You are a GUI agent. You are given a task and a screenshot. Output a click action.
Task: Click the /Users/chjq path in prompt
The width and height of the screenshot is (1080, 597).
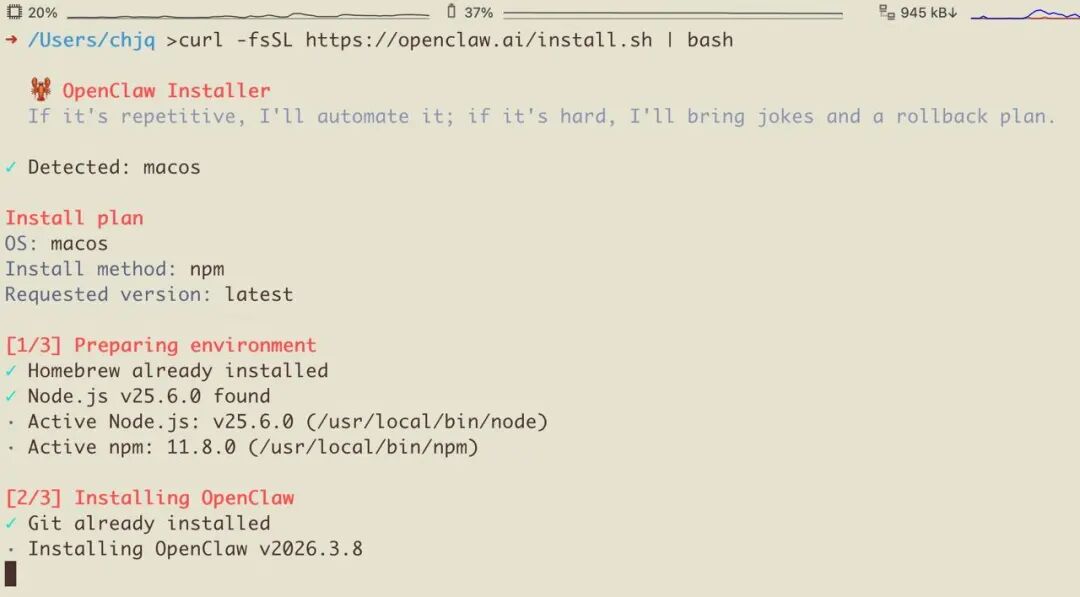click(x=91, y=41)
